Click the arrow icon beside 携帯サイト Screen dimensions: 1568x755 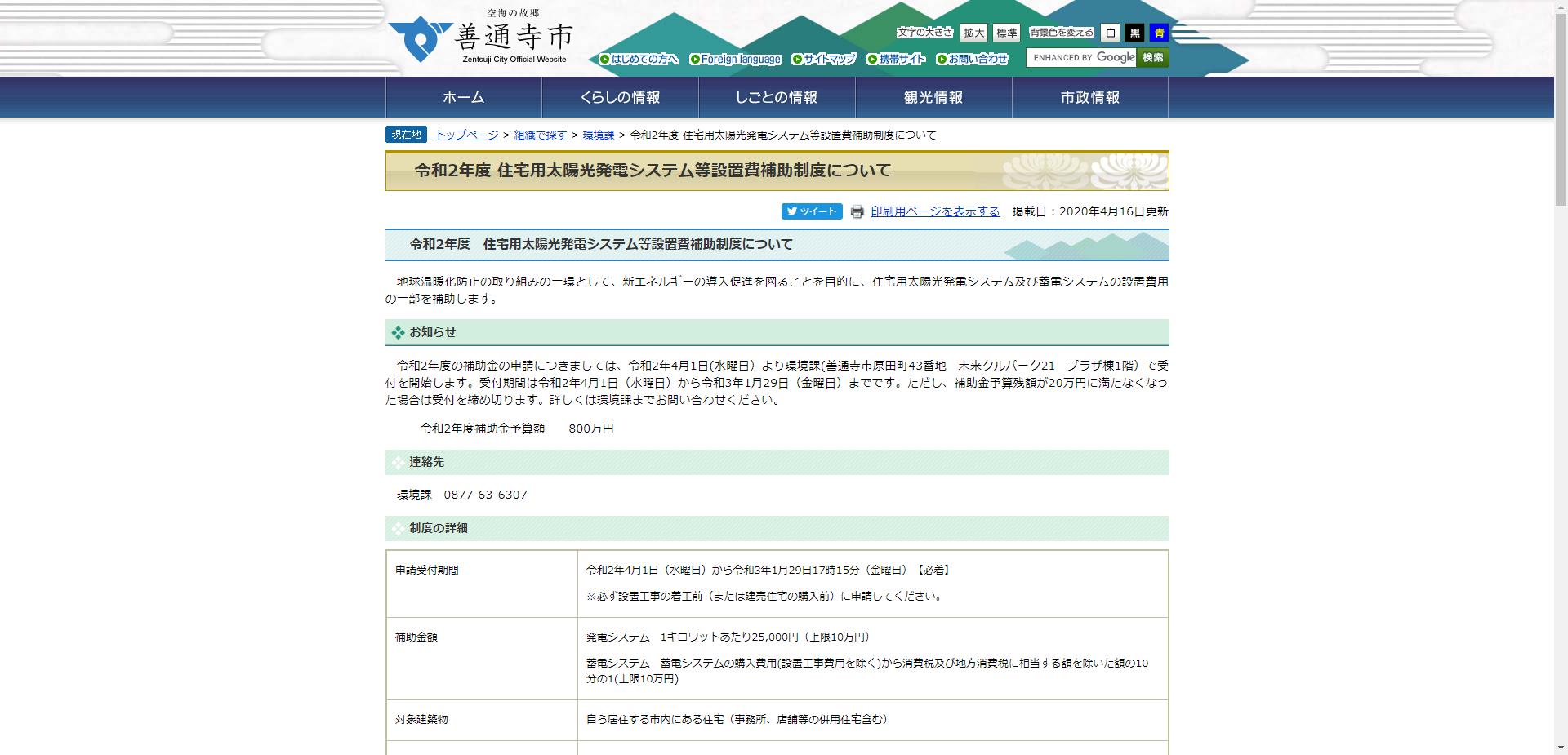873,59
